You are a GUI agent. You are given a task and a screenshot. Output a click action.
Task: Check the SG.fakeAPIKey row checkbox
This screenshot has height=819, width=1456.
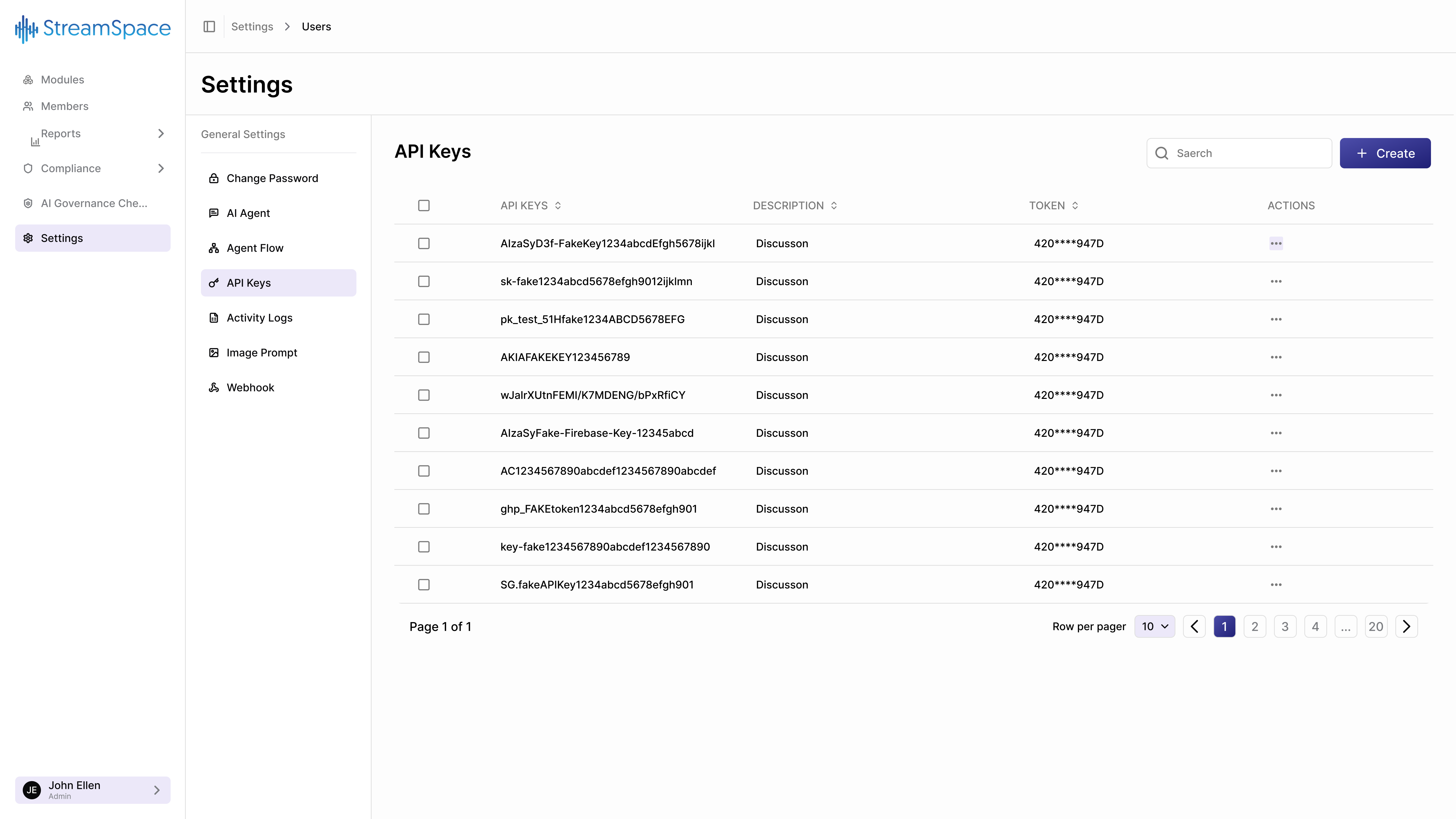424,584
